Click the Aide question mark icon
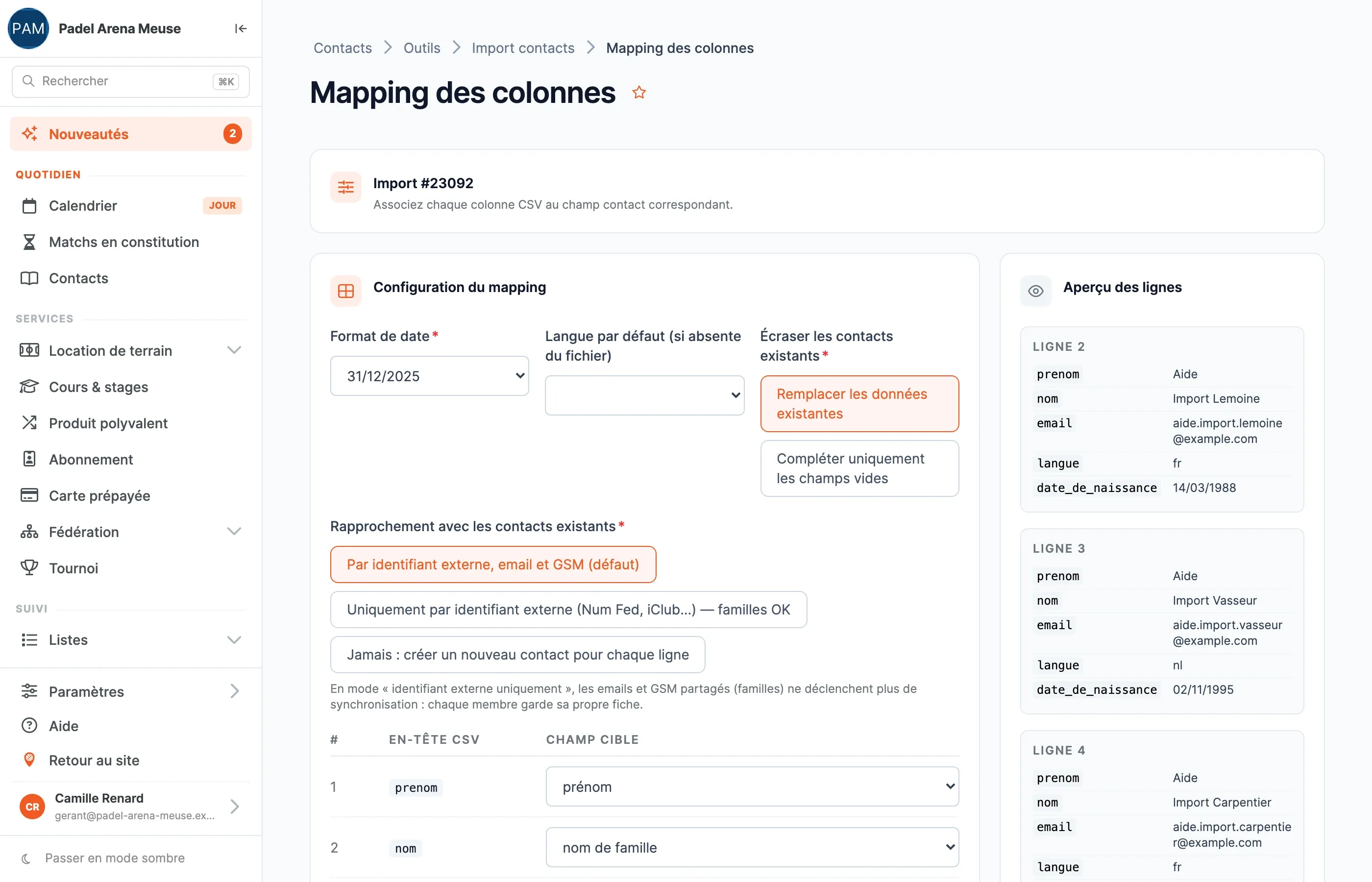This screenshot has height=882, width=1372. (29, 726)
